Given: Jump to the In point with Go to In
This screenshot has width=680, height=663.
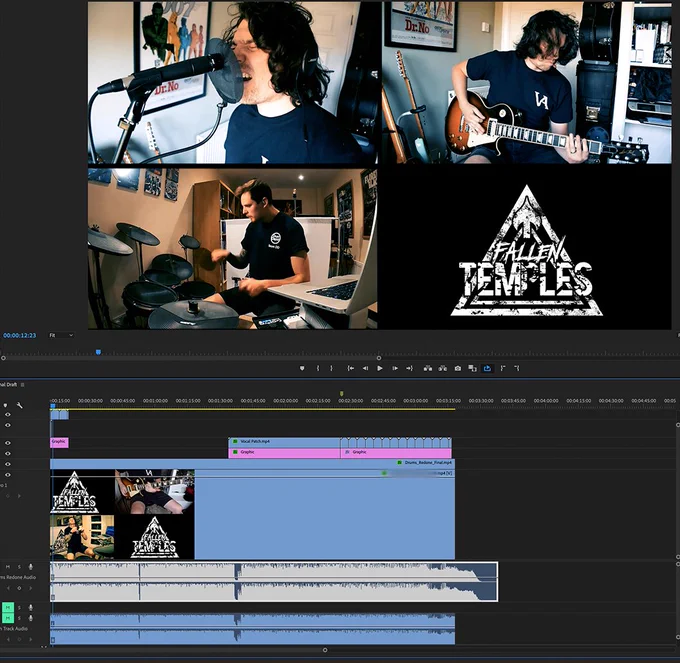Looking at the screenshot, I should [x=350, y=368].
